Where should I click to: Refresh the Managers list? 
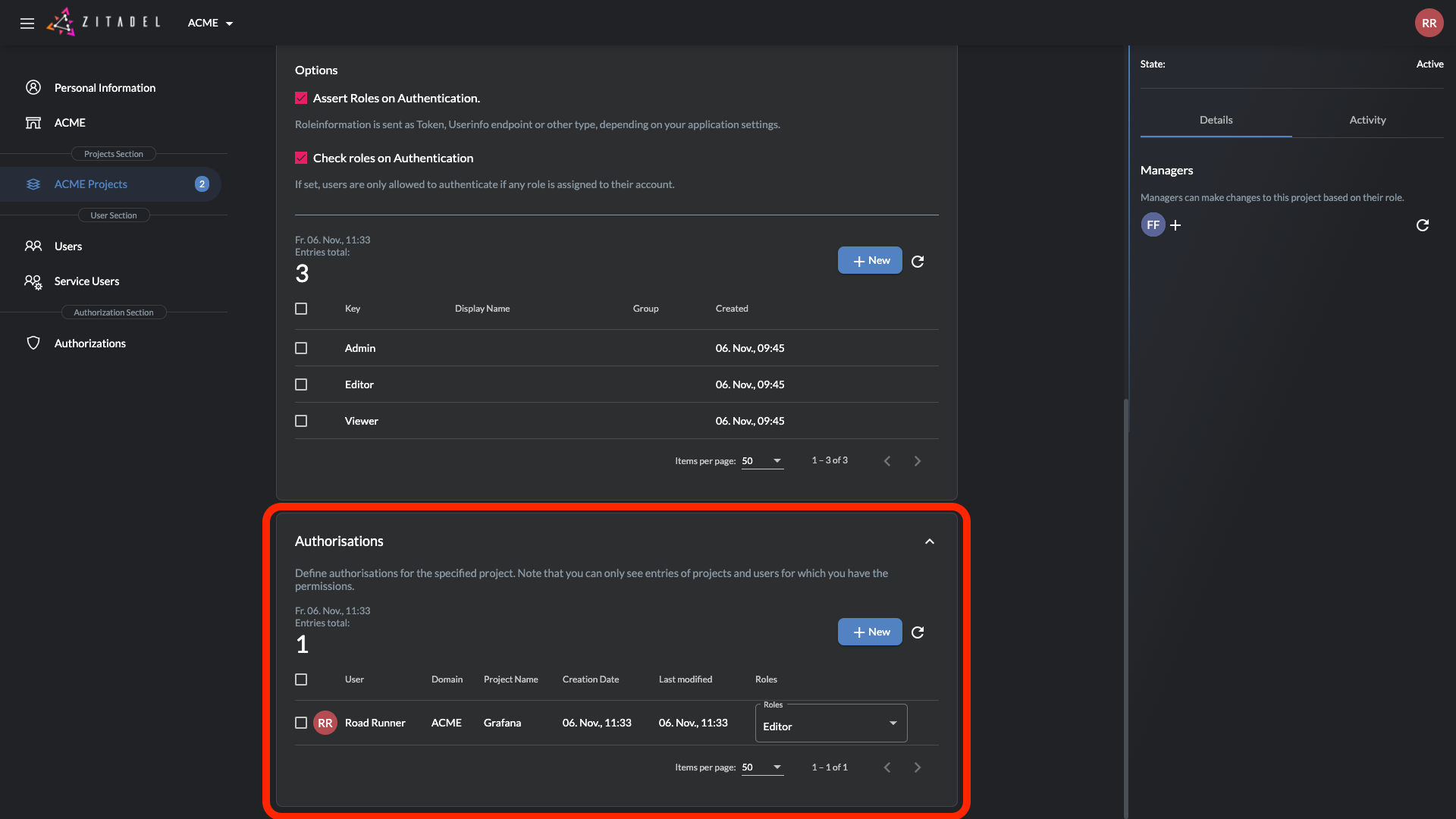[x=1423, y=225]
